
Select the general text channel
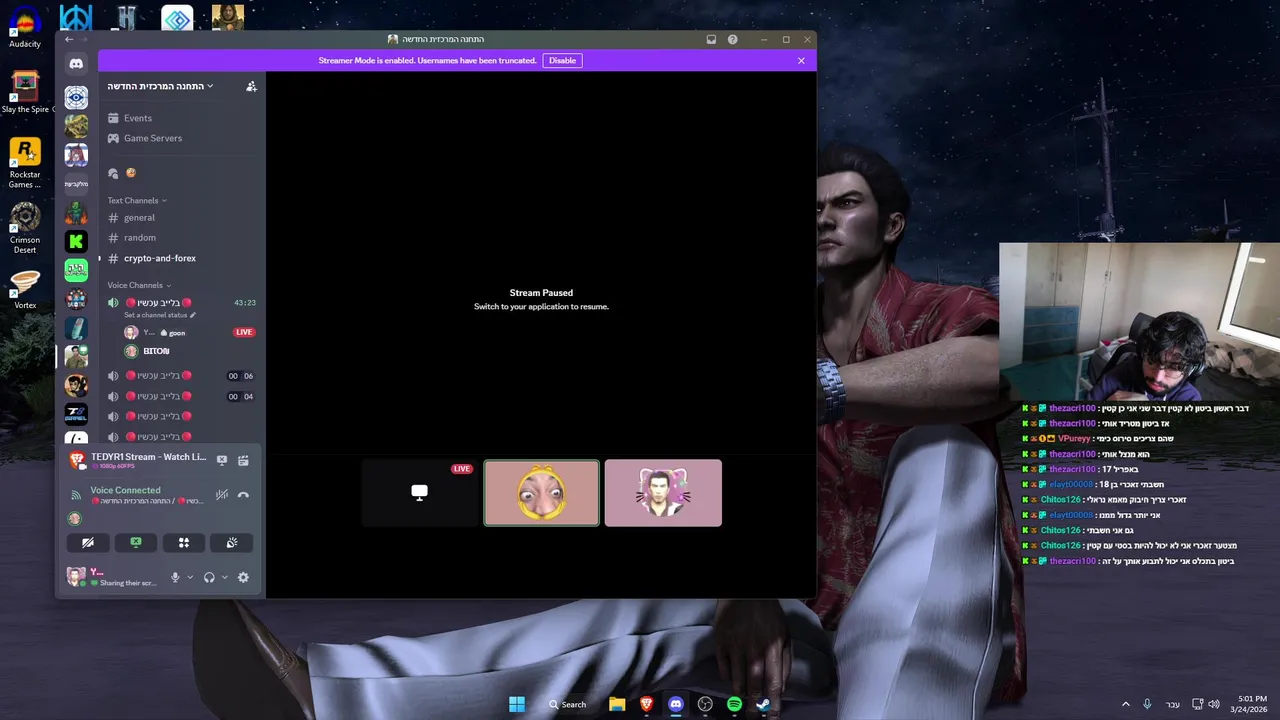180,217
